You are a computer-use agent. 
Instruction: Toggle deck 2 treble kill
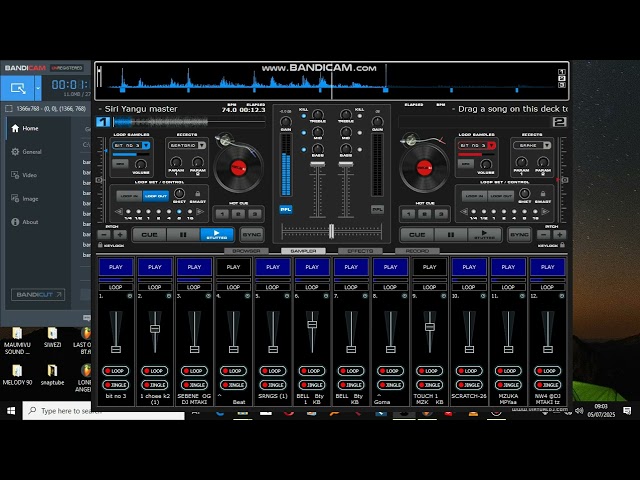(360, 116)
